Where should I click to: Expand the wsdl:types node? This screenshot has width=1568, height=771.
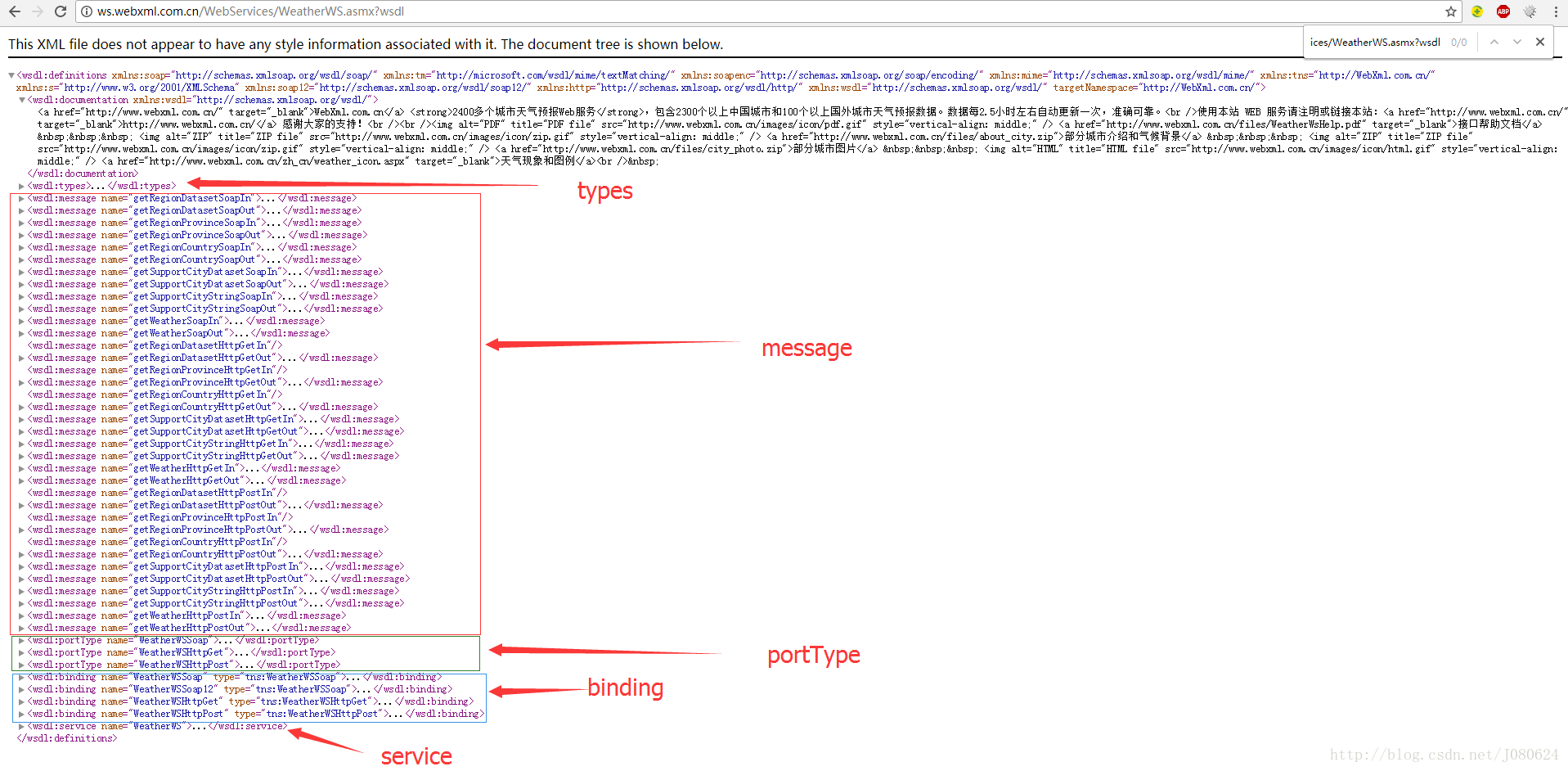click(22, 186)
